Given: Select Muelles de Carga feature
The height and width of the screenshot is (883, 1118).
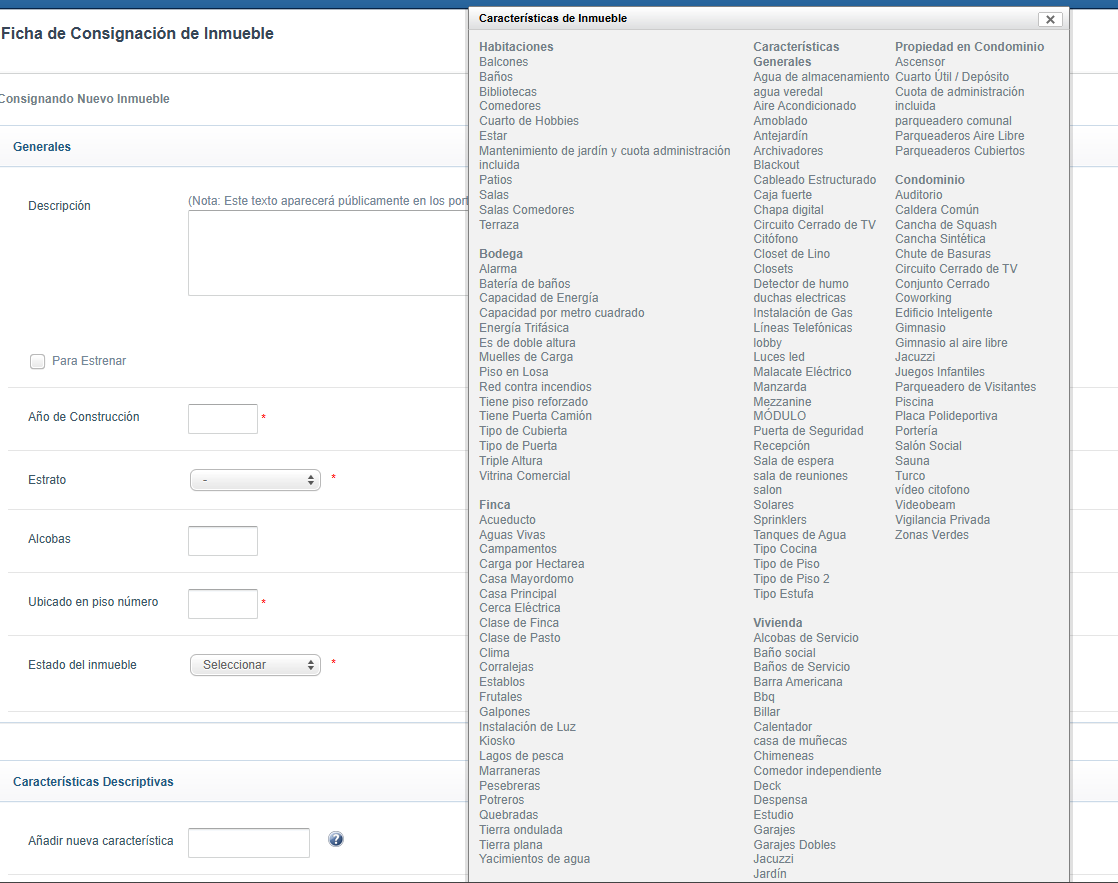Looking at the screenshot, I should (x=525, y=357).
